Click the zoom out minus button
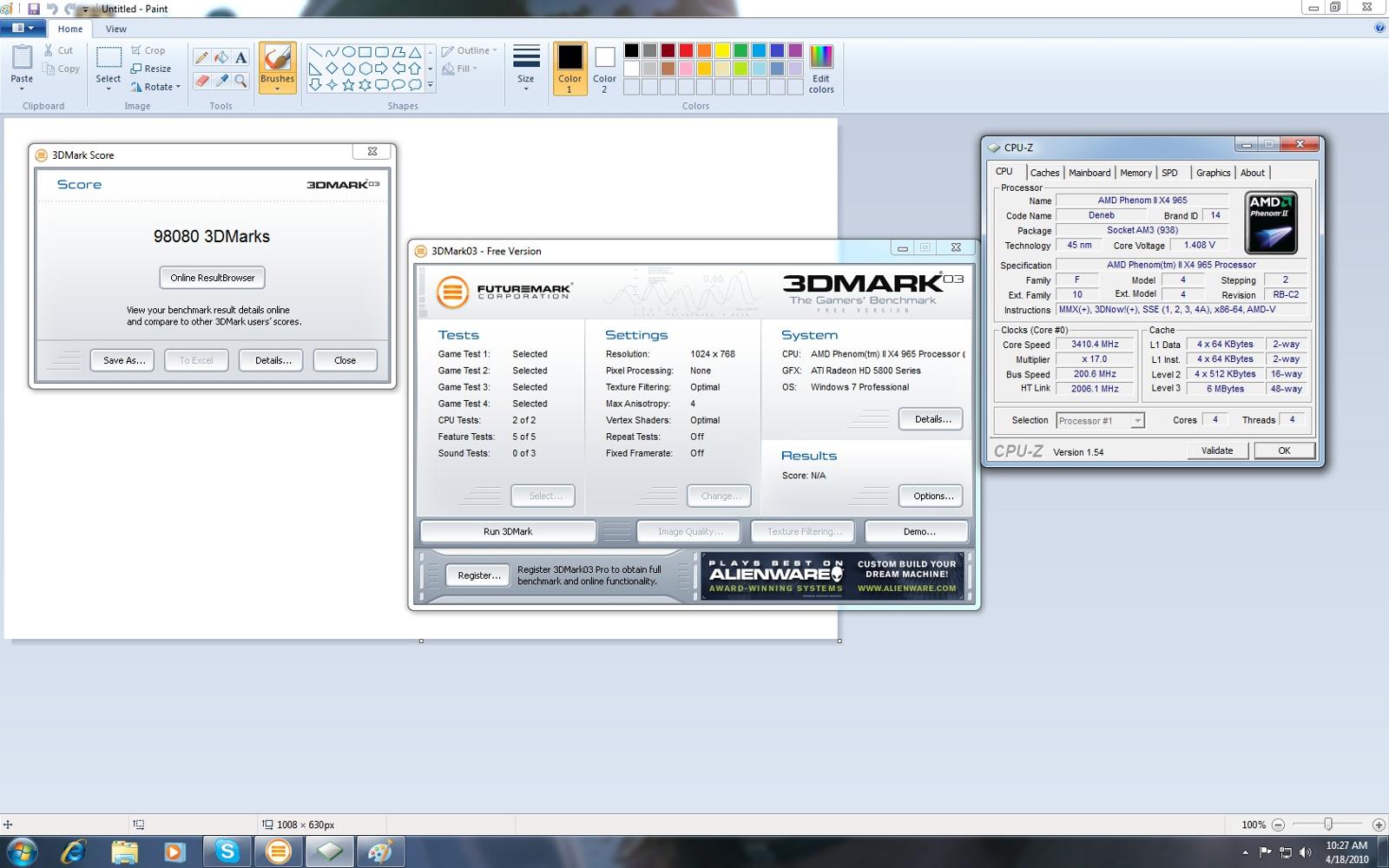Viewport: 1389px width, 868px height. [1278, 825]
